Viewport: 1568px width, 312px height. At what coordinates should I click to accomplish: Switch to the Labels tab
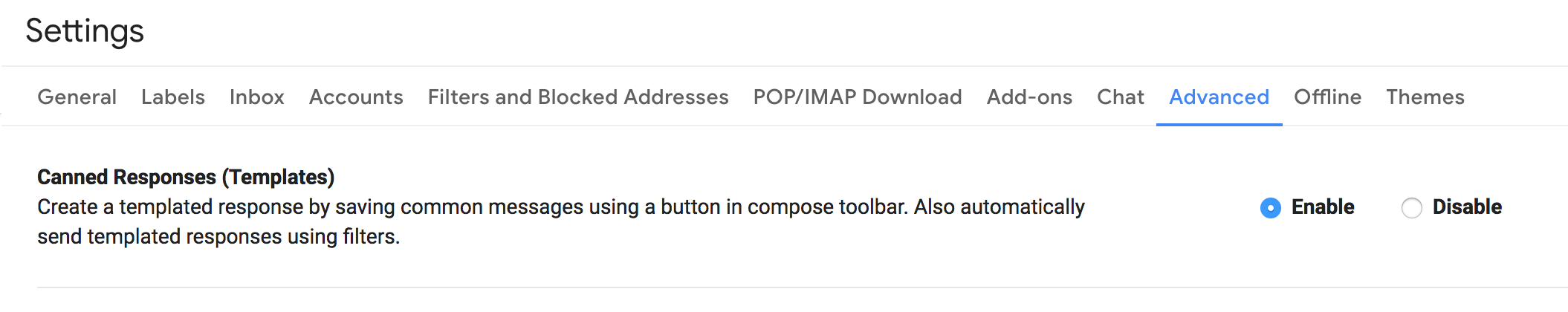[x=172, y=97]
